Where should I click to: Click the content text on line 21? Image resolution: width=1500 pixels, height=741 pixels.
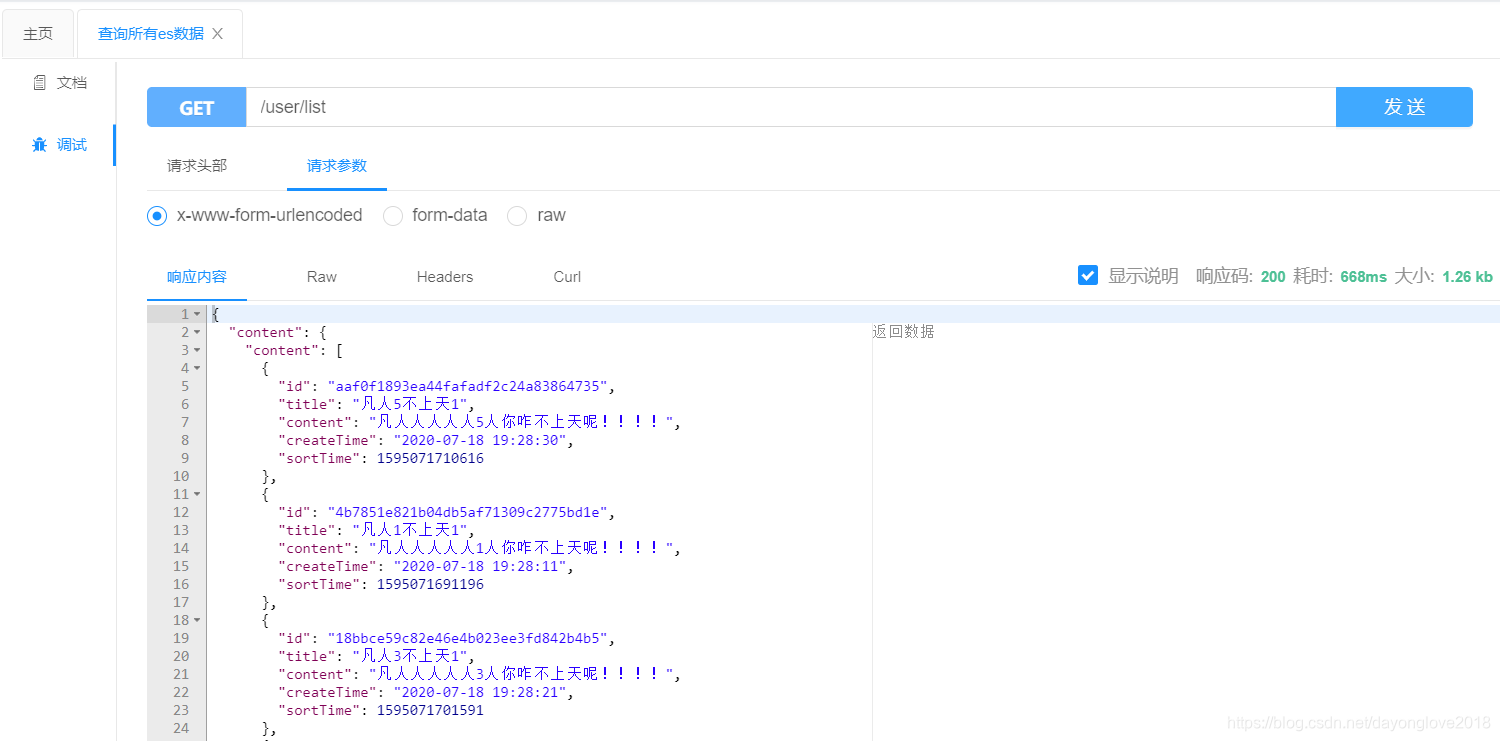(x=520, y=674)
